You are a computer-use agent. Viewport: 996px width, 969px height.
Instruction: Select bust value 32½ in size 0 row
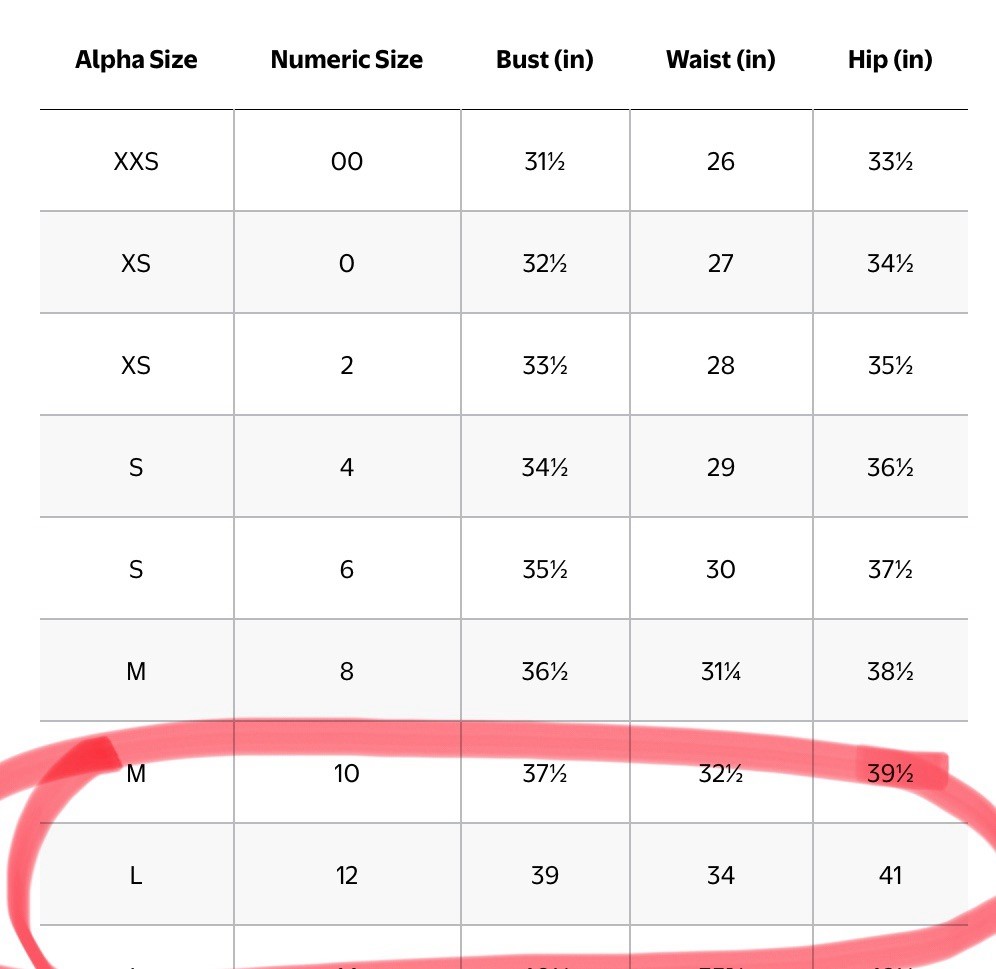click(x=545, y=263)
